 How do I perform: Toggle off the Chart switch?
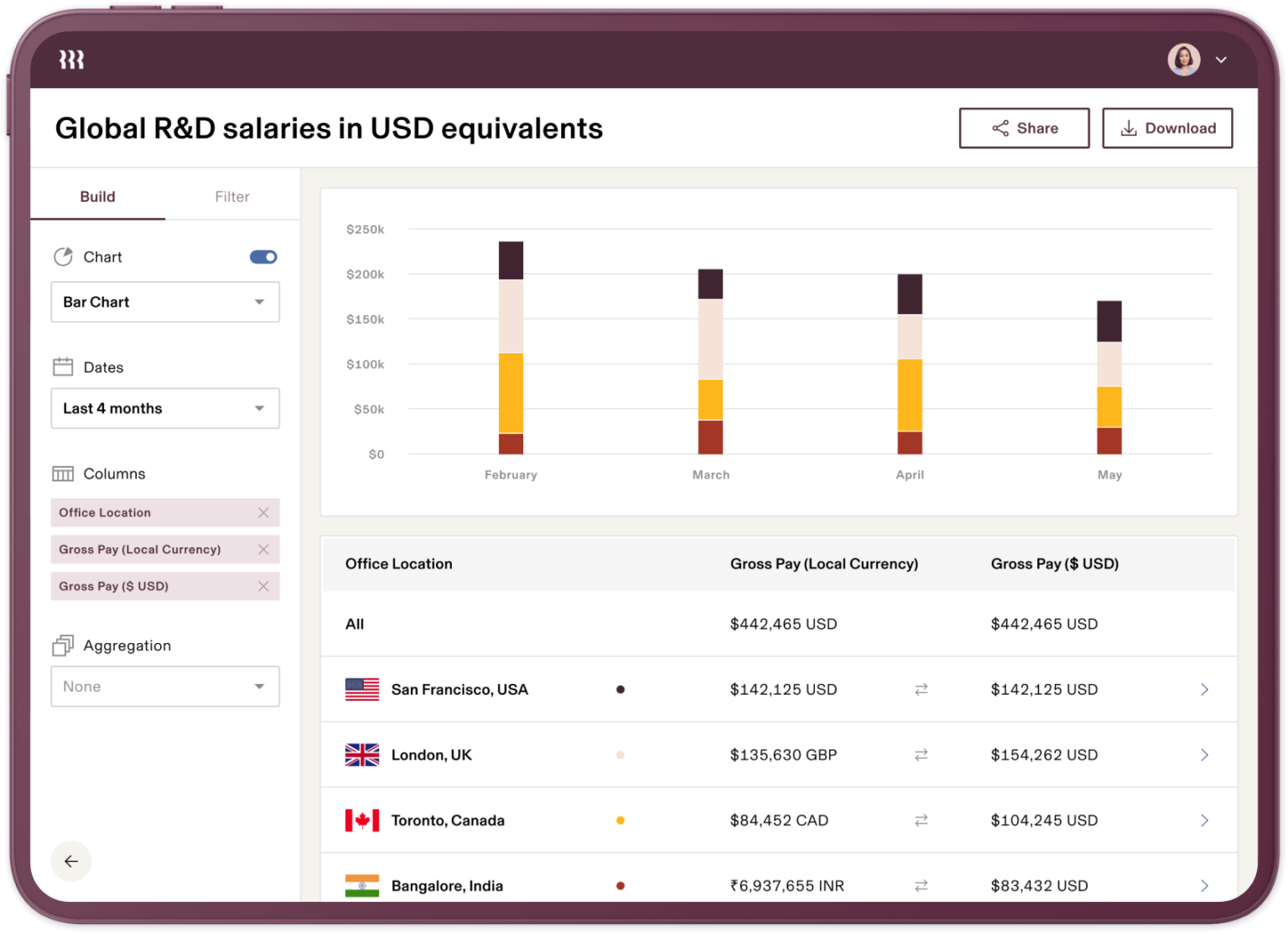[262, 257]
